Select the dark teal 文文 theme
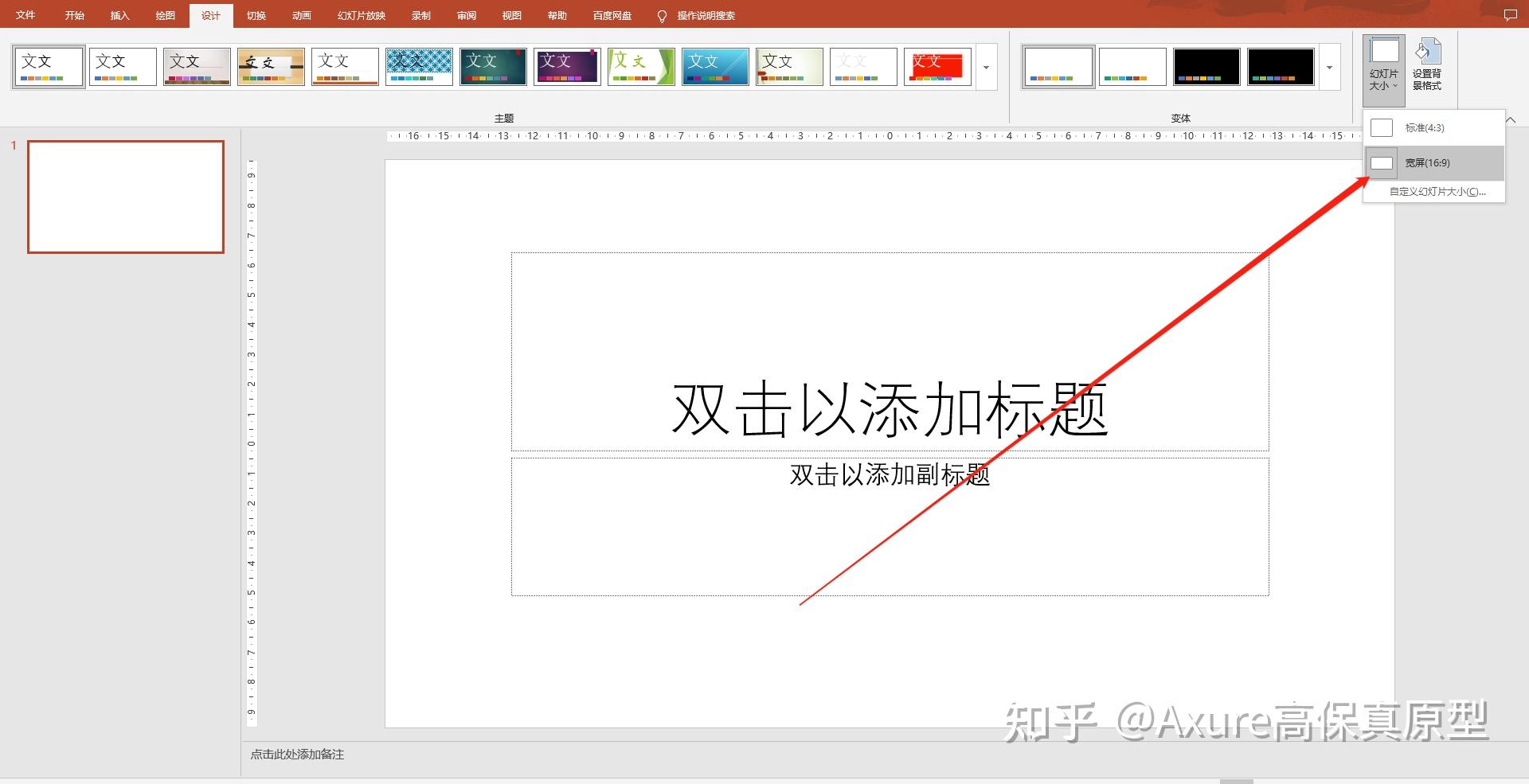 (x=492, y=66)
